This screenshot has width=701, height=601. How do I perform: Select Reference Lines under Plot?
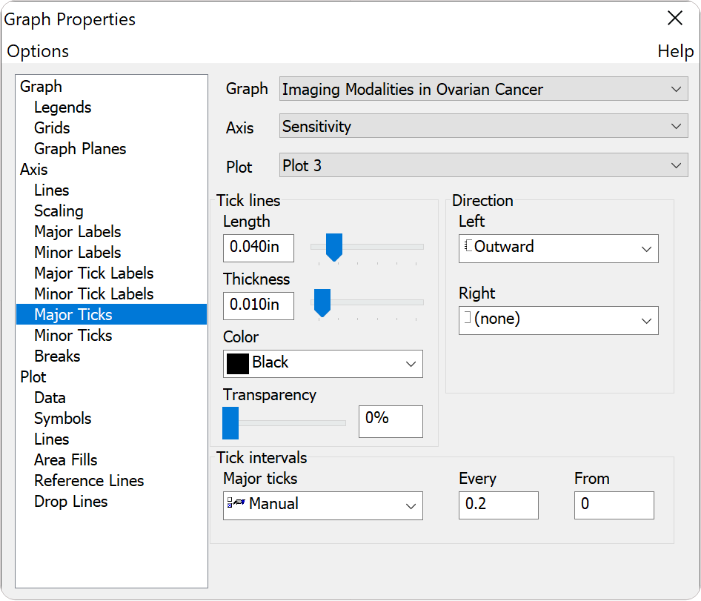[x=89, y=481]
